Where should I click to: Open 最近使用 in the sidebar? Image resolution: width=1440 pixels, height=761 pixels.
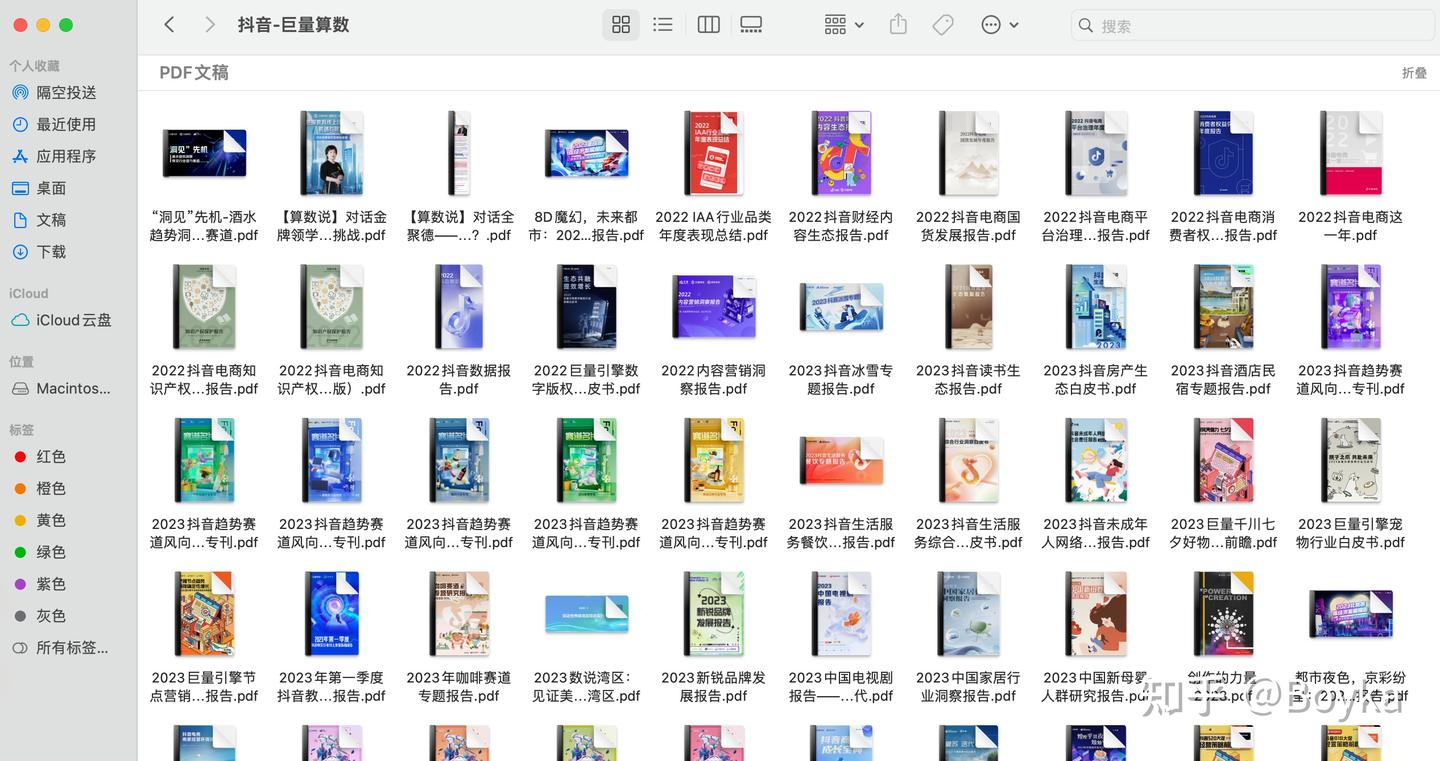tap(68, 124)
